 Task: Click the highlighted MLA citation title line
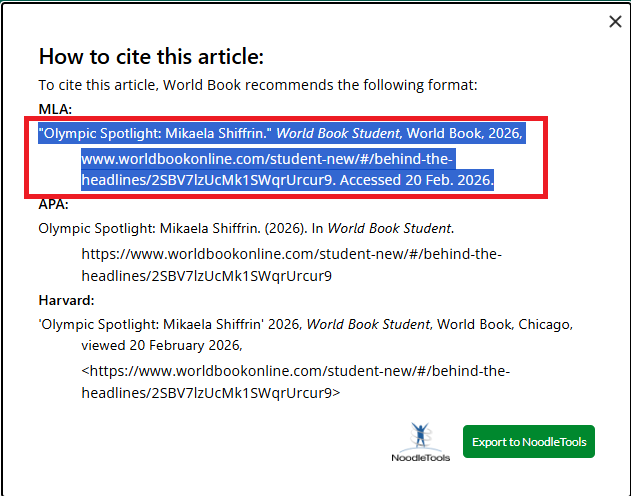click(x=155, y=133)
